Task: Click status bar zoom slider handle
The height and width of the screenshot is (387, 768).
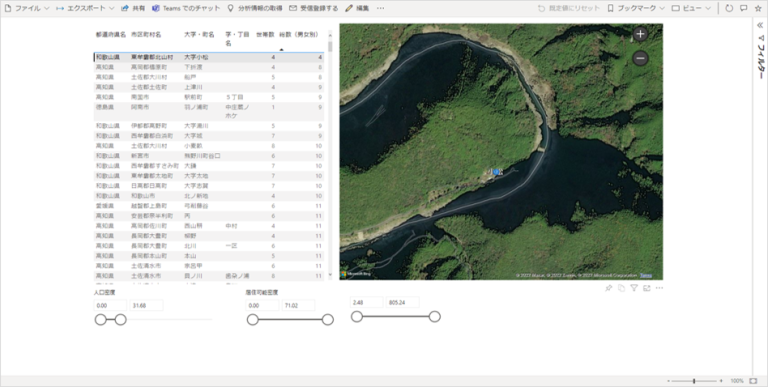Action: click(x=694, y=381)
